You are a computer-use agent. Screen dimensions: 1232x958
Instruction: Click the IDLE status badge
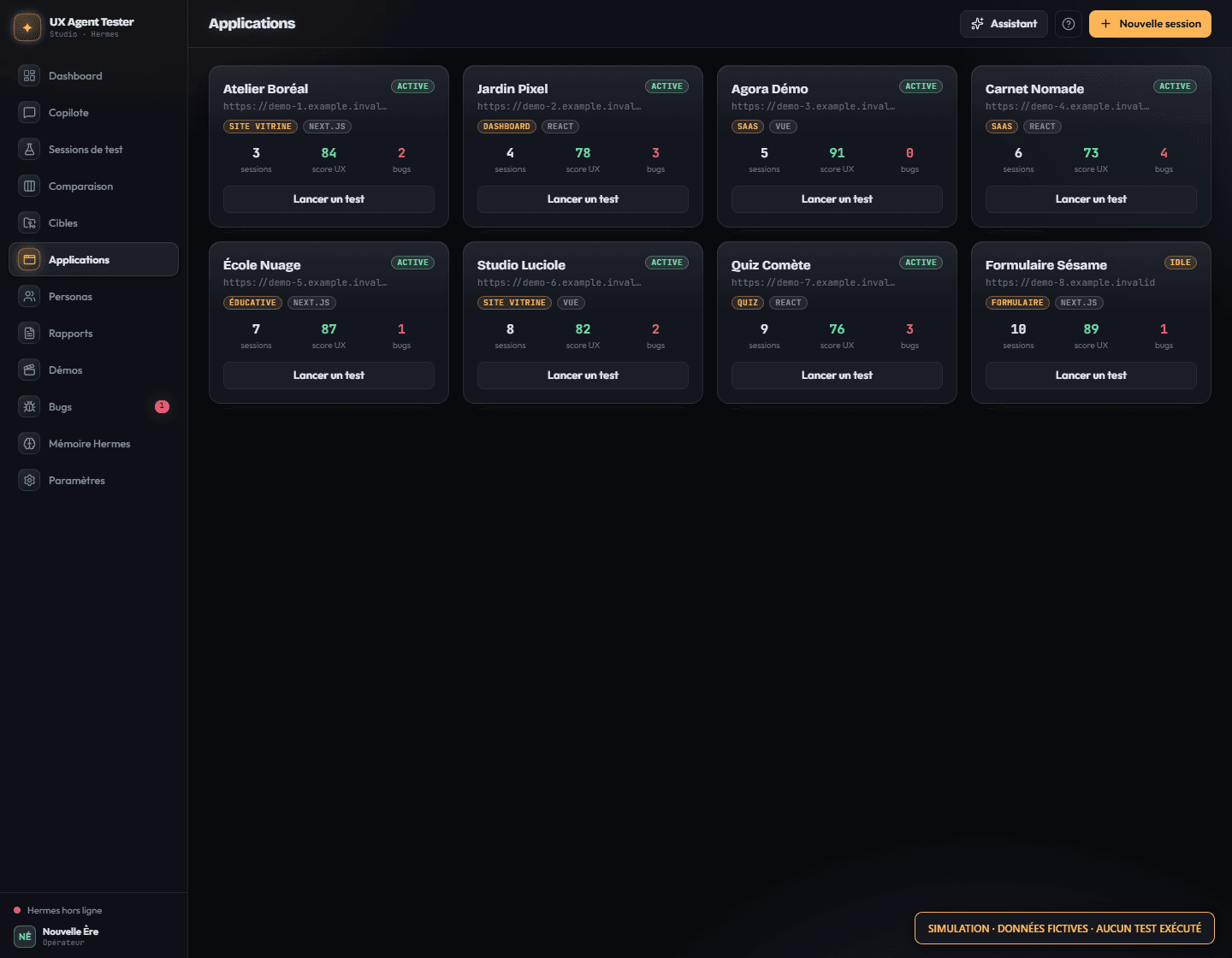(1180, 263)
